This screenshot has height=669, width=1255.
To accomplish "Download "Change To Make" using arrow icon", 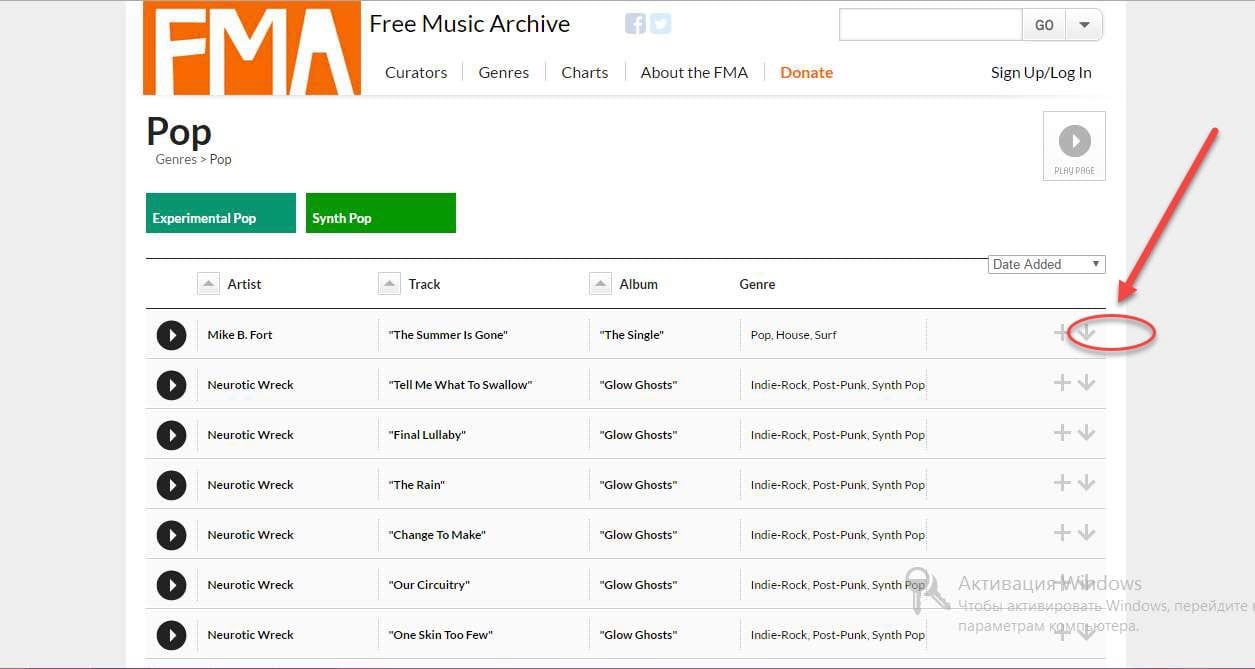I will pos(1087,533).
